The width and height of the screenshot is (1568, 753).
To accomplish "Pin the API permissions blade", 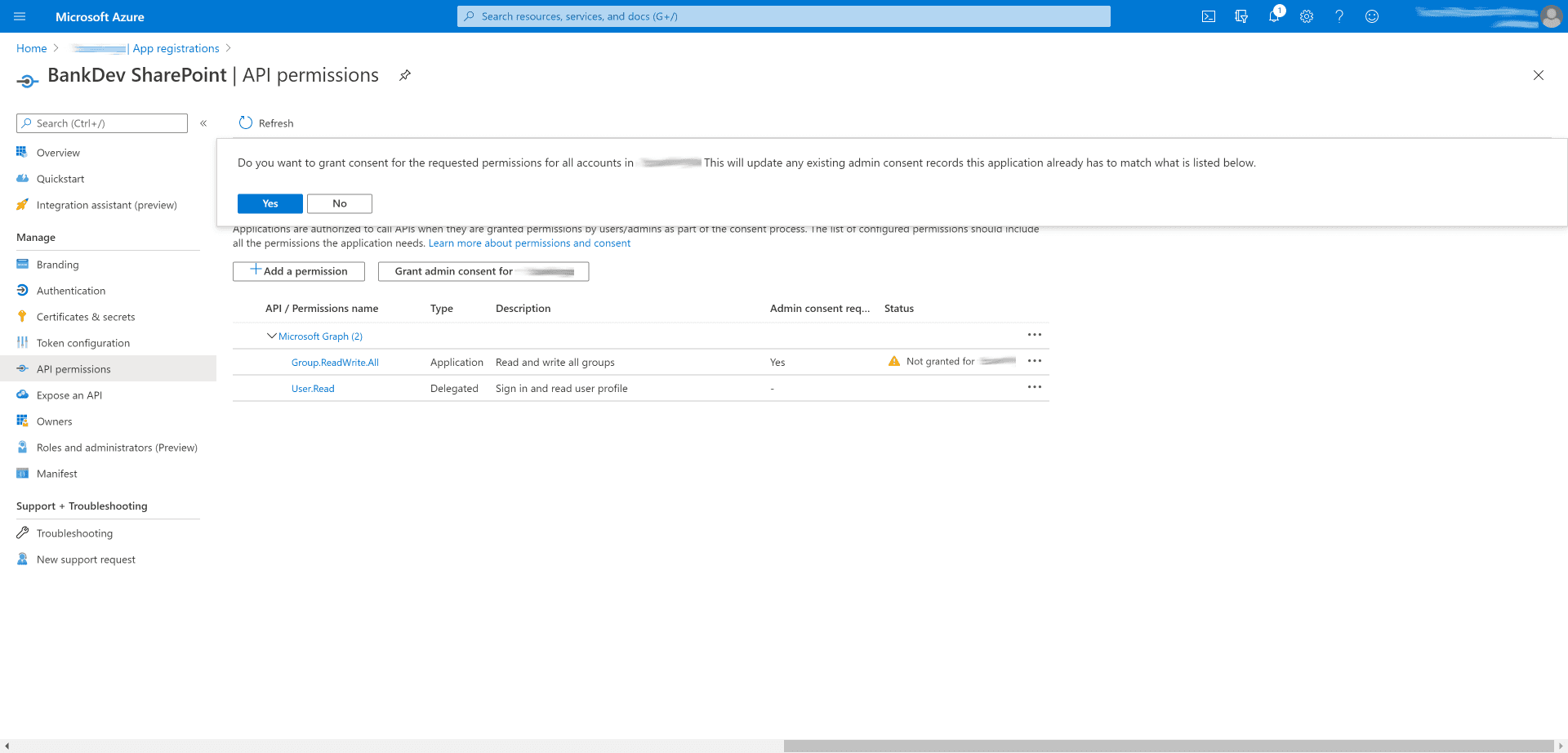I will click(404, 75).
